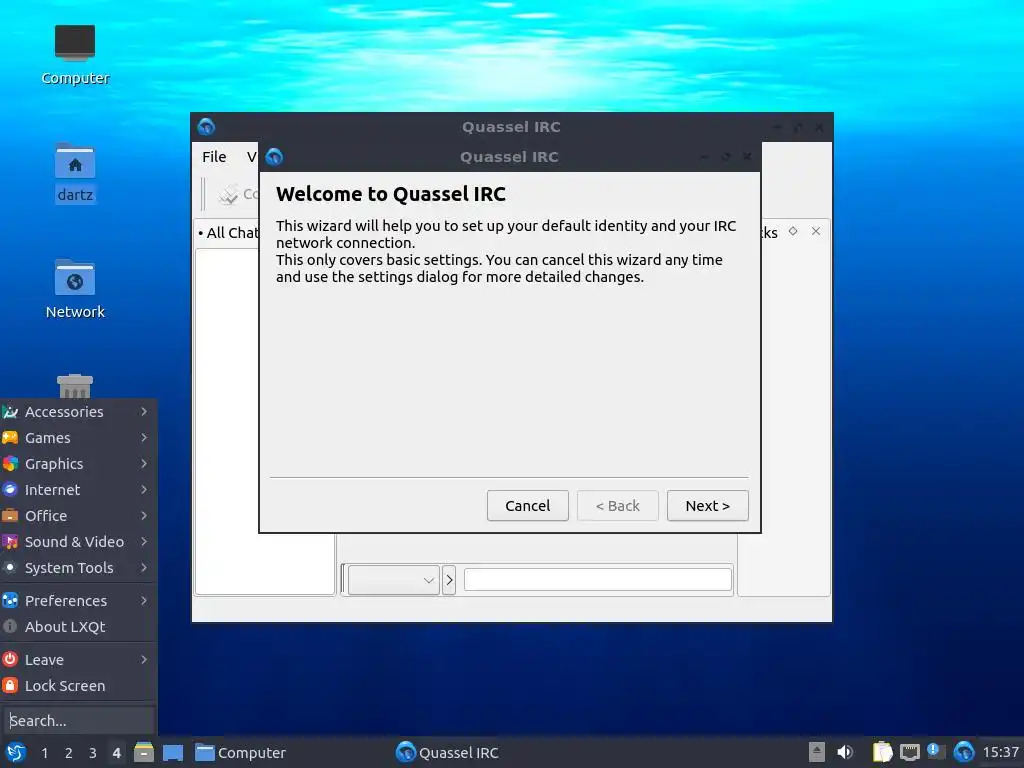Image resolution: width=1024 pixels, height=768 pixels.
Task: Open the Sound & Video category
Action: [77, 541]
